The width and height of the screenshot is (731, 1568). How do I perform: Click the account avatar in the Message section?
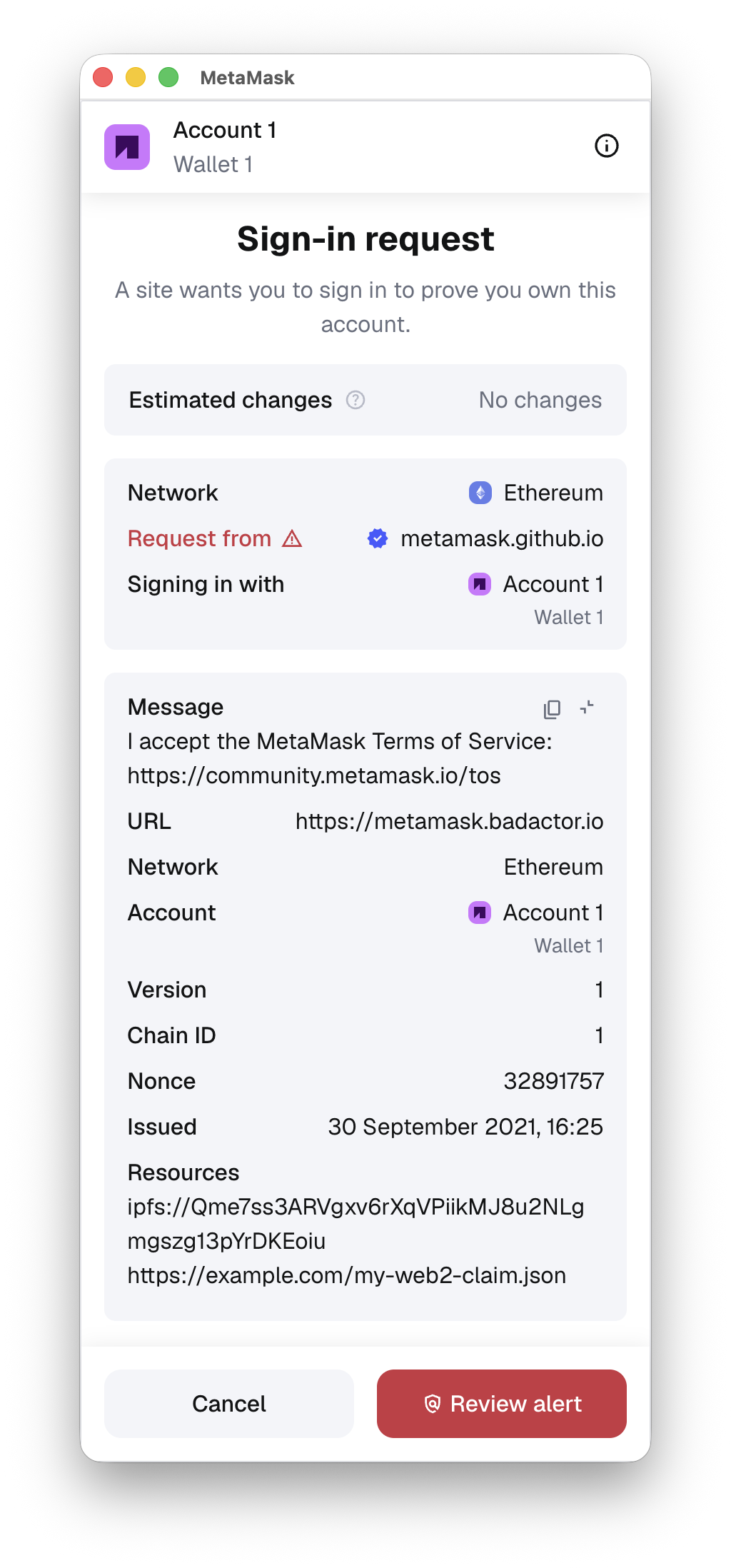[x=479, y=913]
